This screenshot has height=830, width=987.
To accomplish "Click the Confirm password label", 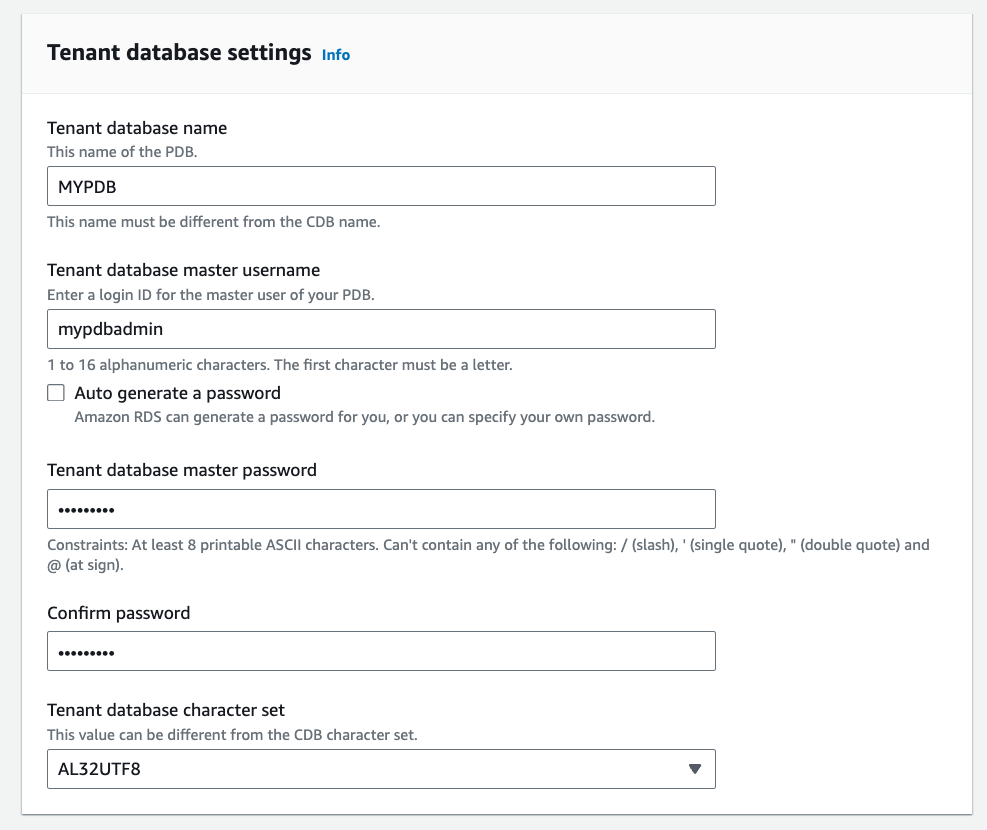I will (118, 613).
